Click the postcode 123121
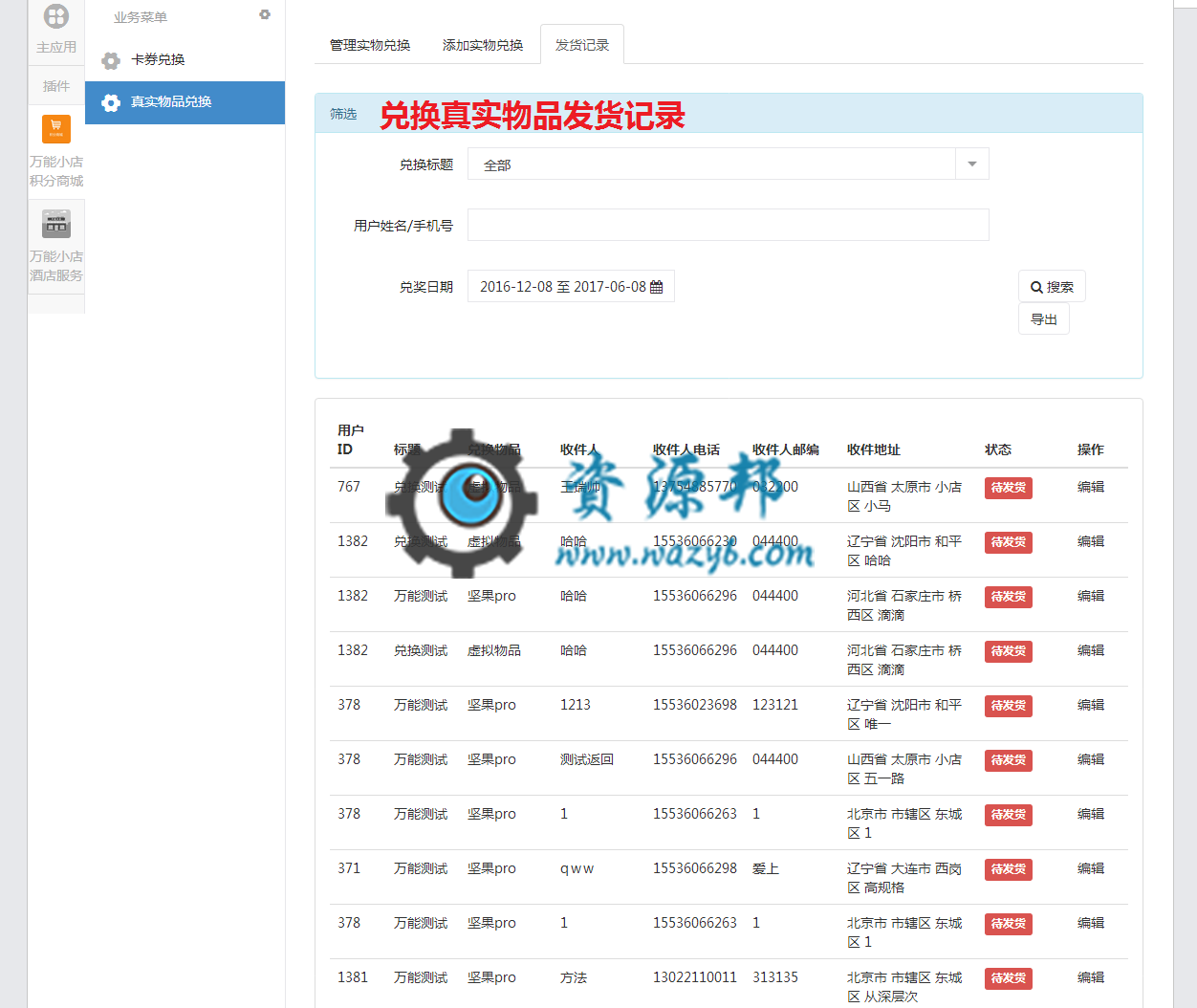 tap(775, 705)
